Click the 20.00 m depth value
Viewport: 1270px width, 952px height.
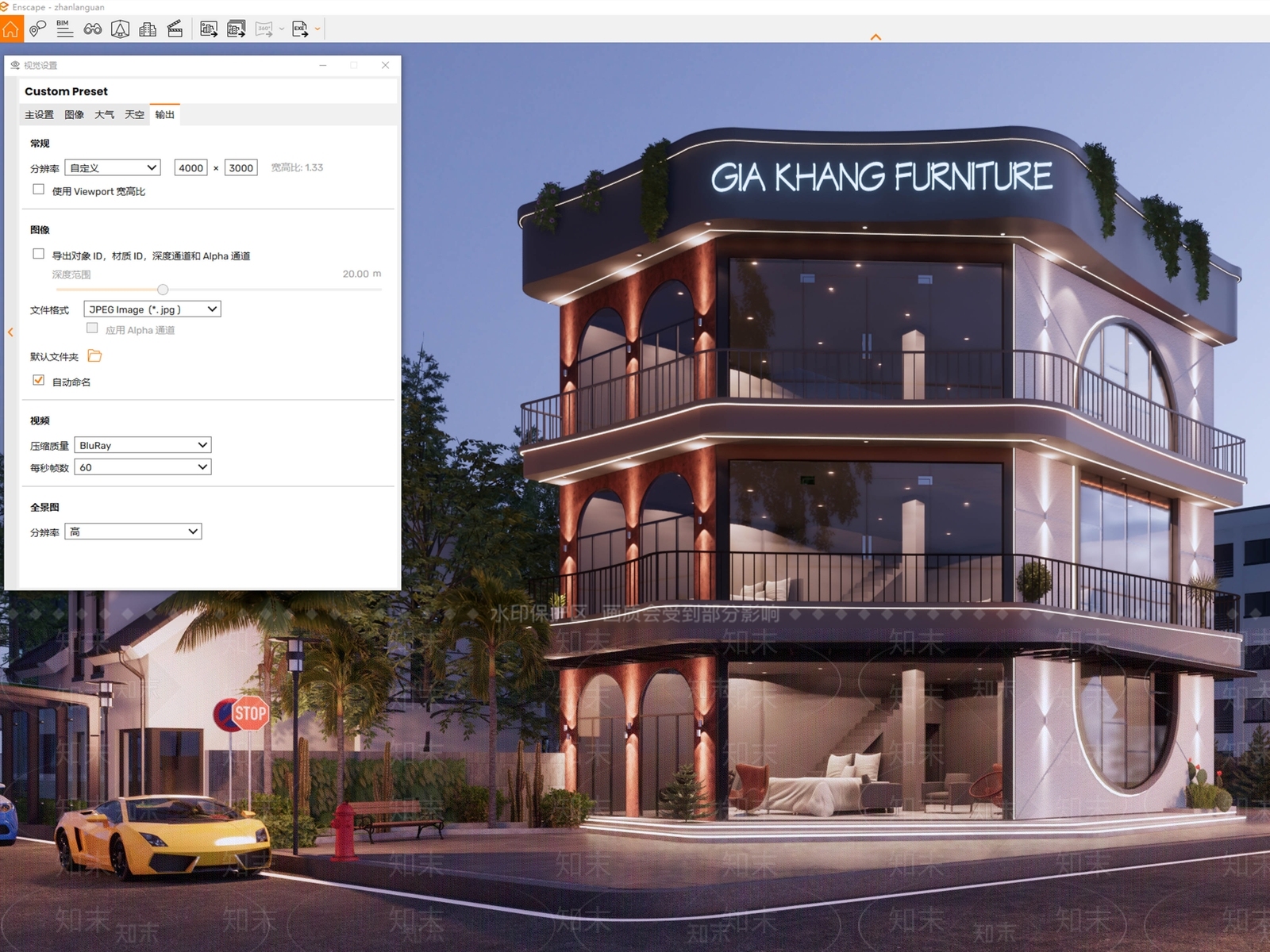click(362, 274)
